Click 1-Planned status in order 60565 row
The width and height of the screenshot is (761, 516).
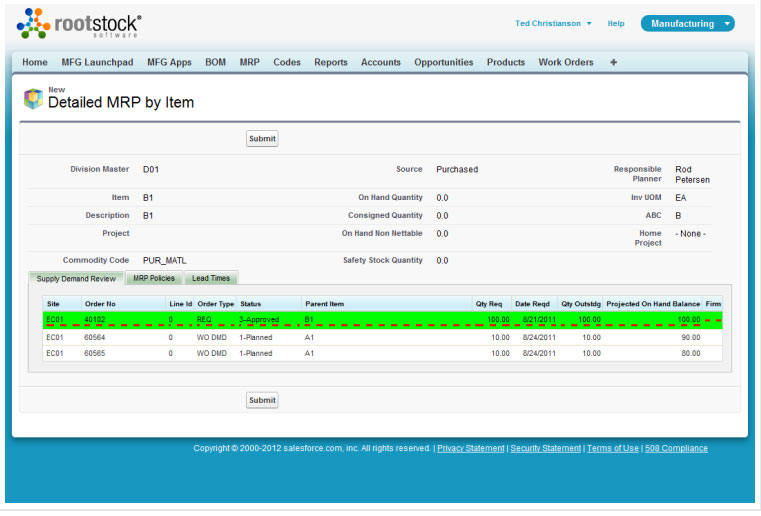[256, 353]
